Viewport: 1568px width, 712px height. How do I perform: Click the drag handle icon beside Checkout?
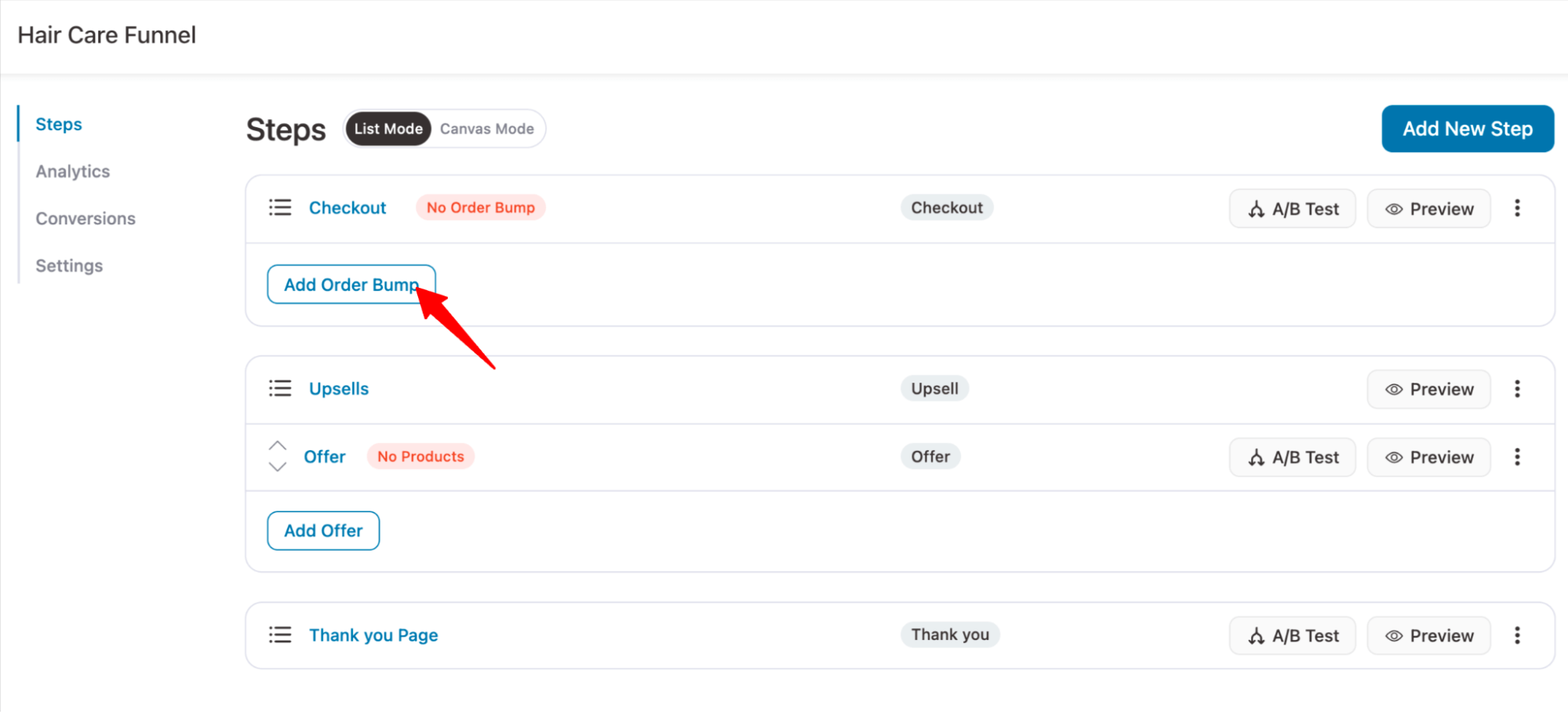(280, 208)
